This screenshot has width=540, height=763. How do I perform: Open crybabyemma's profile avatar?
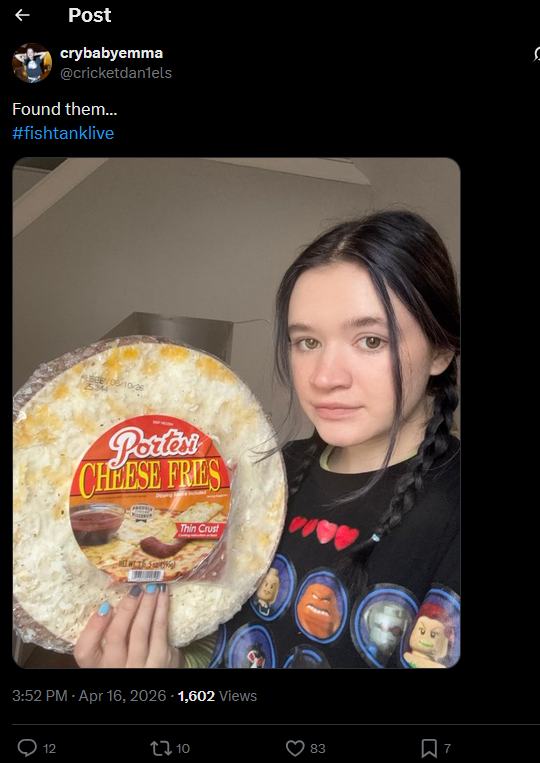(32, 63)
